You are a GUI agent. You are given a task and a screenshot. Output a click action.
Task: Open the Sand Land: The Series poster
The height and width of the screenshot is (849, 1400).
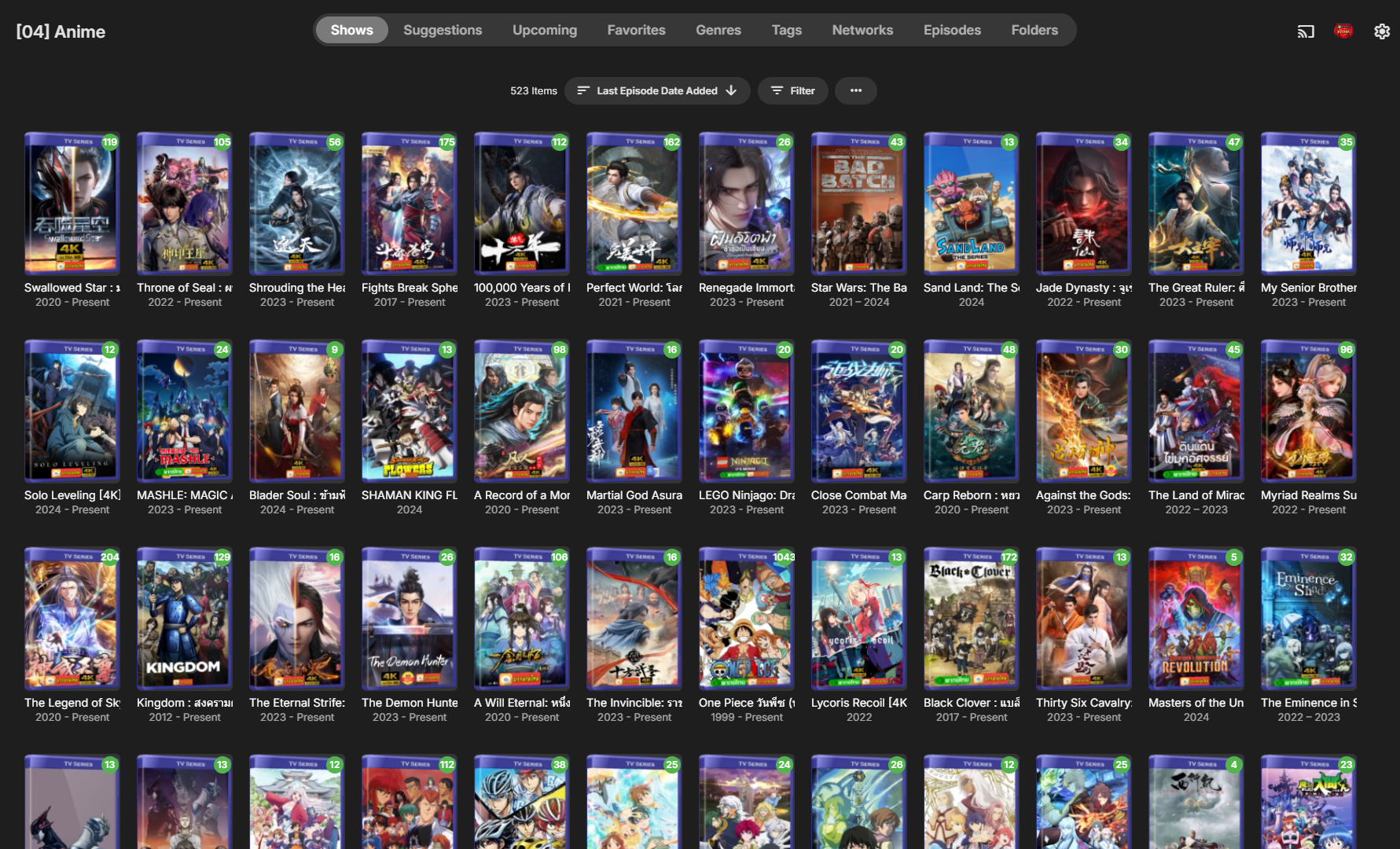pyautogui.click(x=972, y=204)
